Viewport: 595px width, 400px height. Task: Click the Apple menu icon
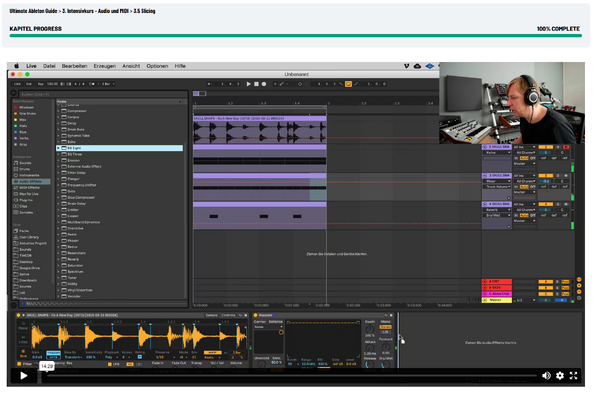coord(16,66)
